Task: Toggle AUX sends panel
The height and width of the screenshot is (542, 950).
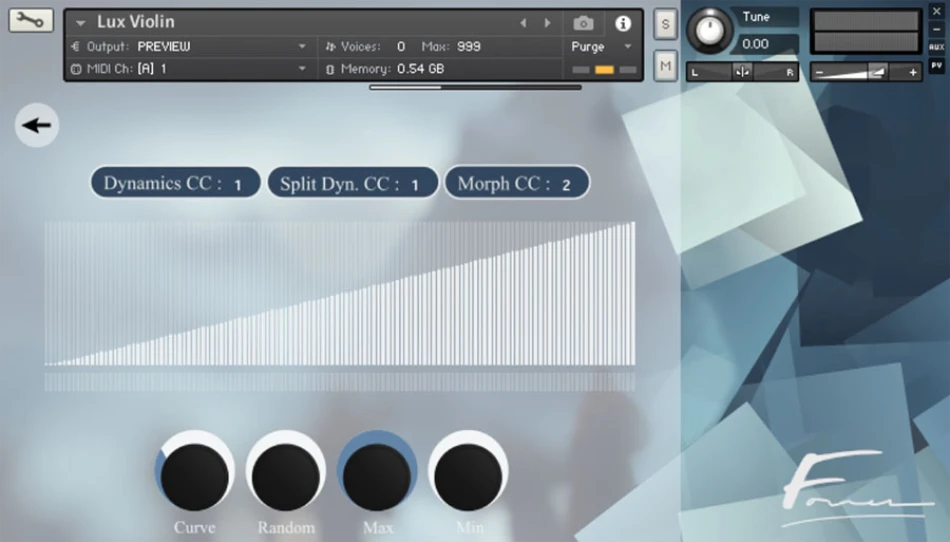Action: click(x=936, y=47)
